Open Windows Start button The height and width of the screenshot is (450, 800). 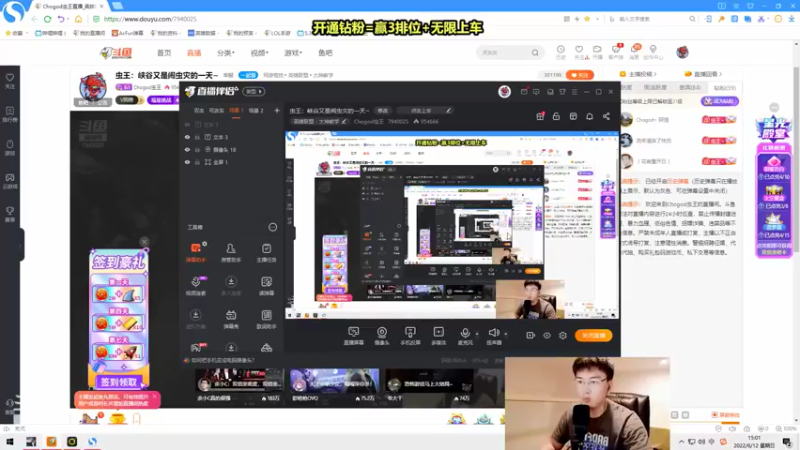tap(10, 442)
